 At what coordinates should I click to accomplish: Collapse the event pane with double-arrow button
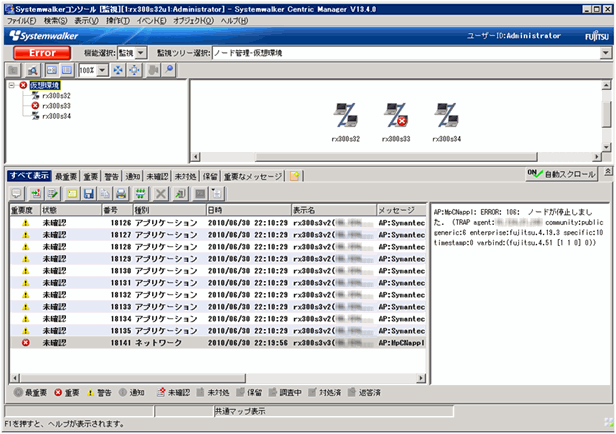608,172
